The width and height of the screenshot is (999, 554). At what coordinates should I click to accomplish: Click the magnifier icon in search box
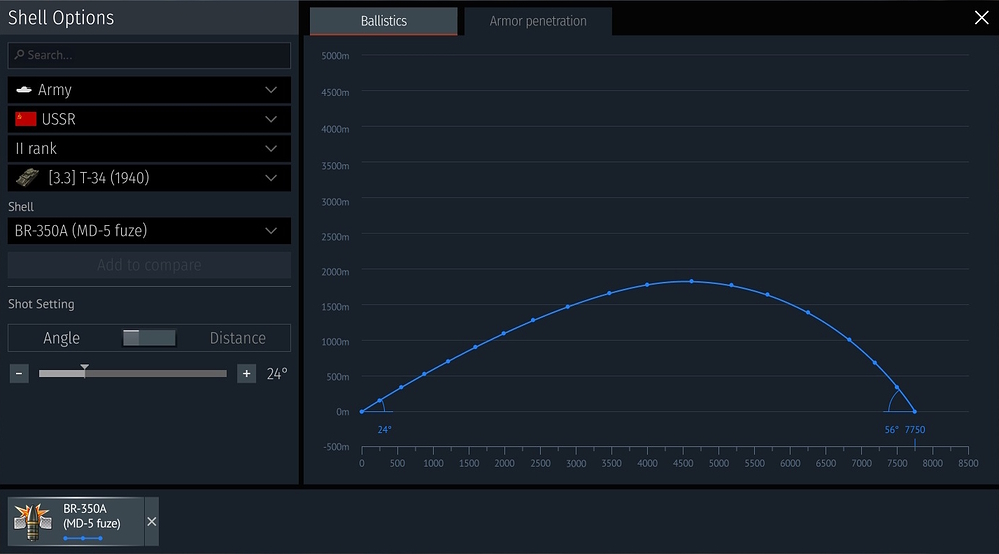tap(19, 55)
